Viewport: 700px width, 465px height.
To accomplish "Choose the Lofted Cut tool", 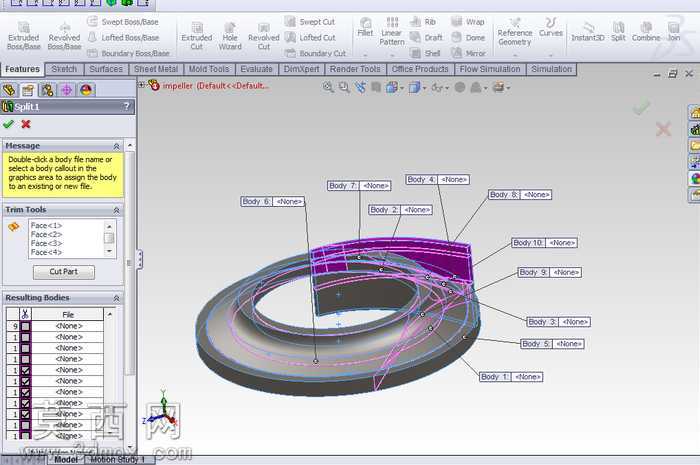I will [x=310, y=37].
